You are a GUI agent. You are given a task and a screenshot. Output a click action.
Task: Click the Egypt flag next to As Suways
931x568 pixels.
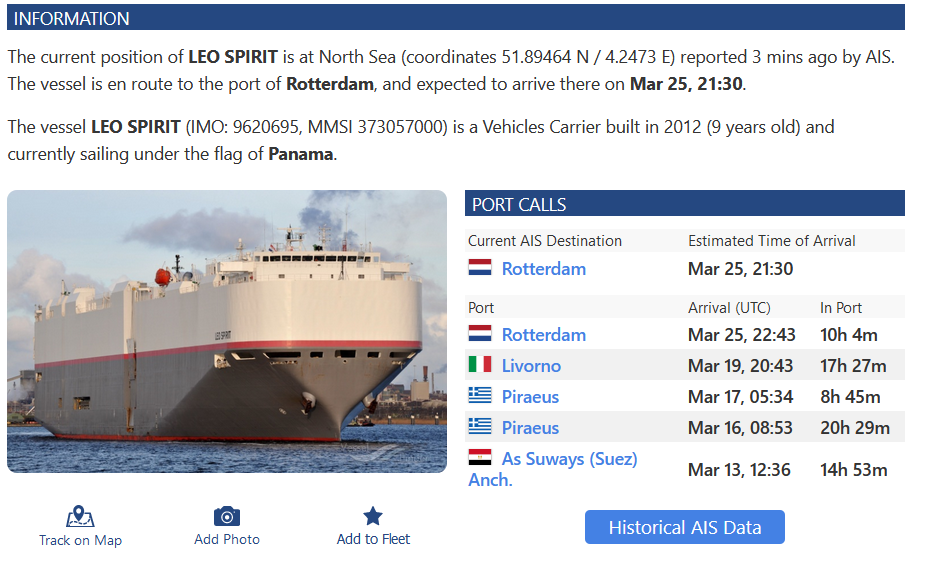(x=481, y=458)
